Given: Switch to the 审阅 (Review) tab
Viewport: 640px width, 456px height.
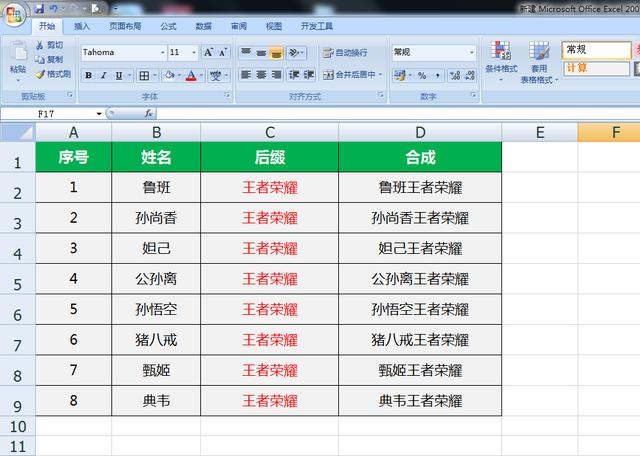Looking at the screenshot, I should tap(238, 27).
